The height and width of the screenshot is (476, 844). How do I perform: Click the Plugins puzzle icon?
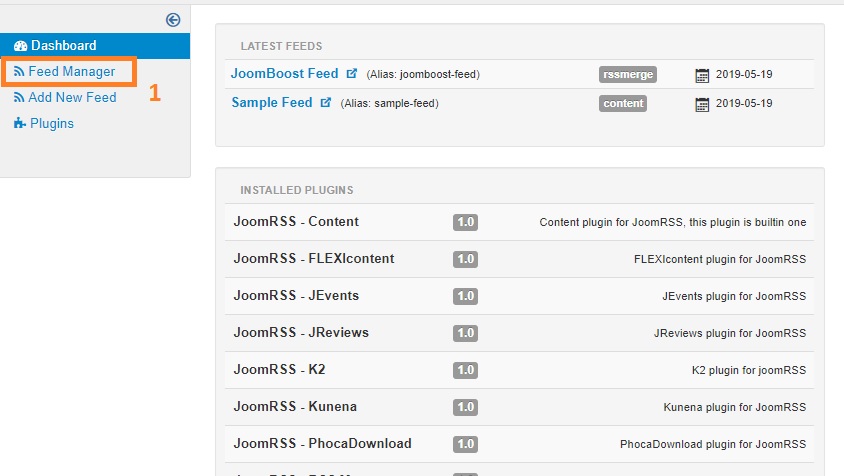(20, 124)
